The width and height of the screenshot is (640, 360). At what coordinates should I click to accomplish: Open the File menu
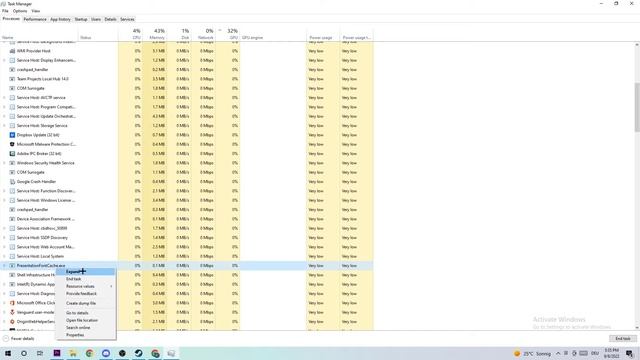(5, 11)
